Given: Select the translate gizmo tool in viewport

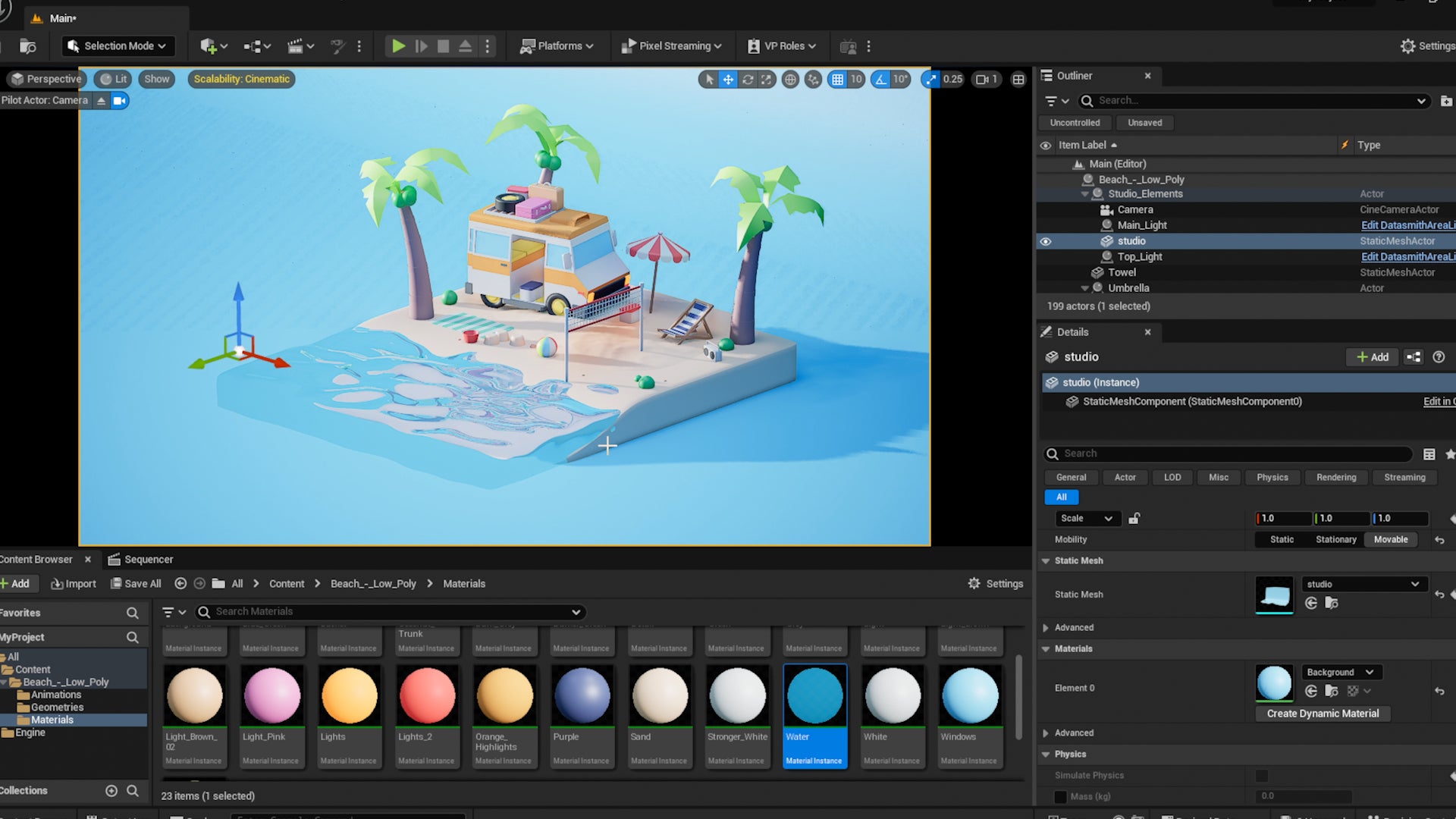Looking at the screenshot, I should click(x=728, y=79).
